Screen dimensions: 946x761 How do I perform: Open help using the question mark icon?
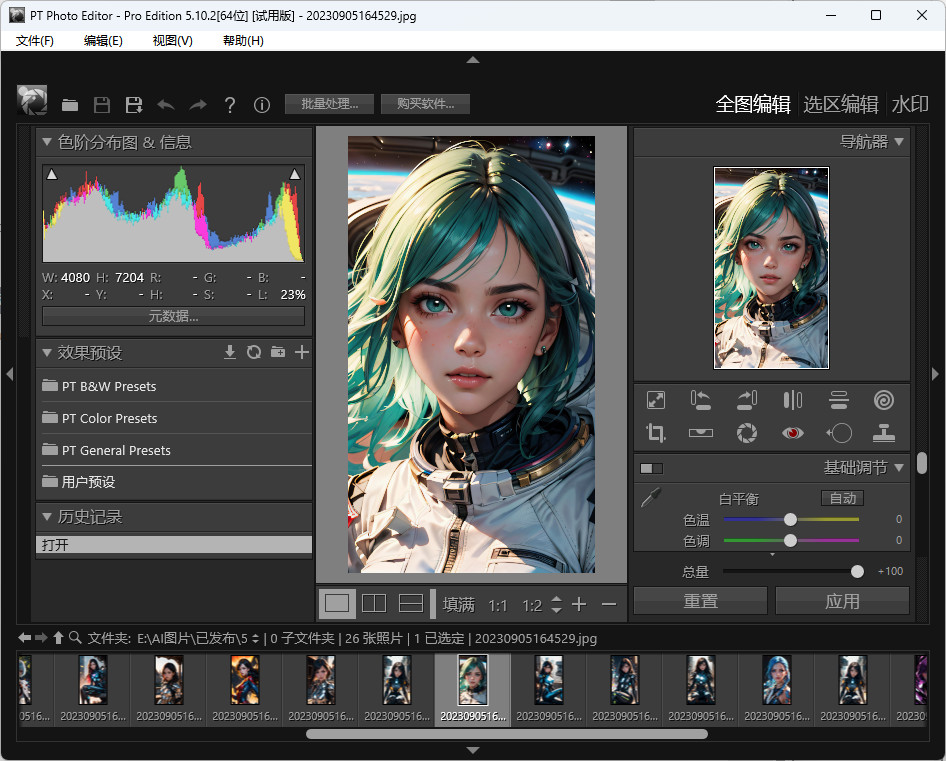pyautogui.click(x=230, y=105)
